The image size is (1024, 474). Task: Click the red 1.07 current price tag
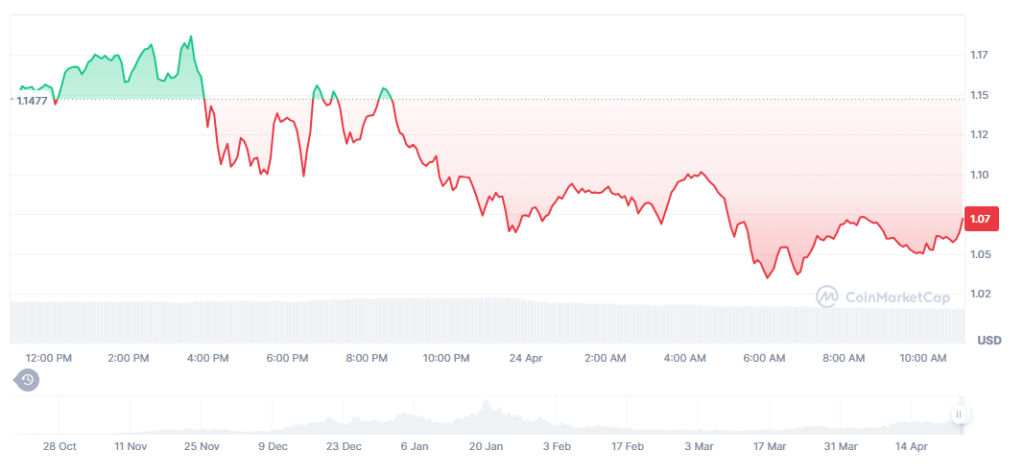981,219
